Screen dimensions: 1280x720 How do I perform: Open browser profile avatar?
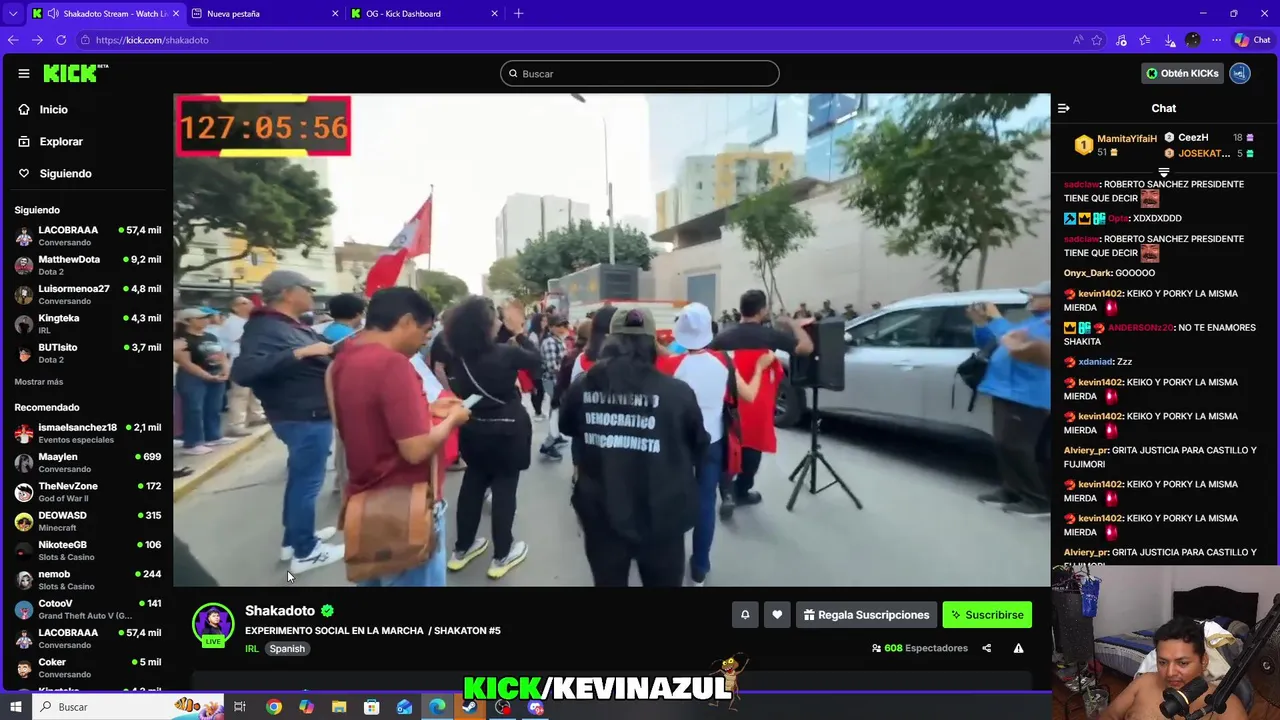[x=1193, y=40]
